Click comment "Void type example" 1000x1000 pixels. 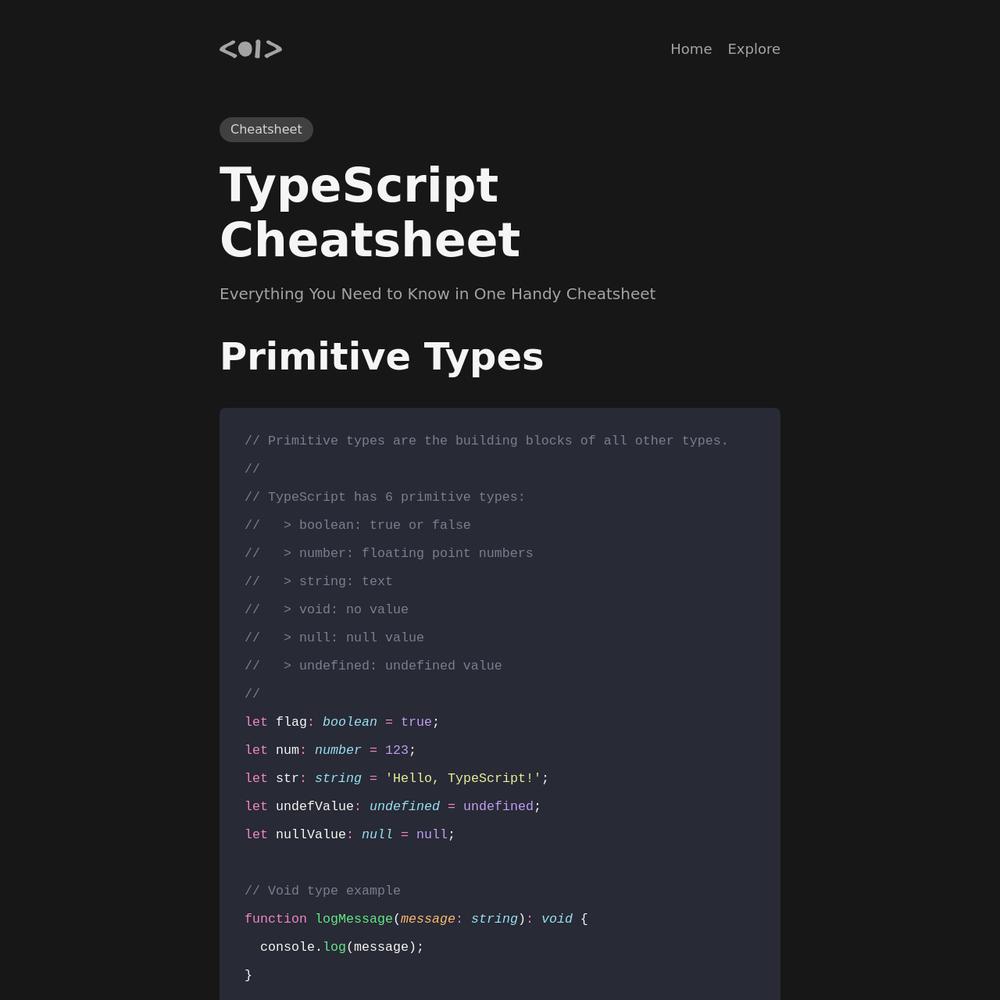click(323, 890)
